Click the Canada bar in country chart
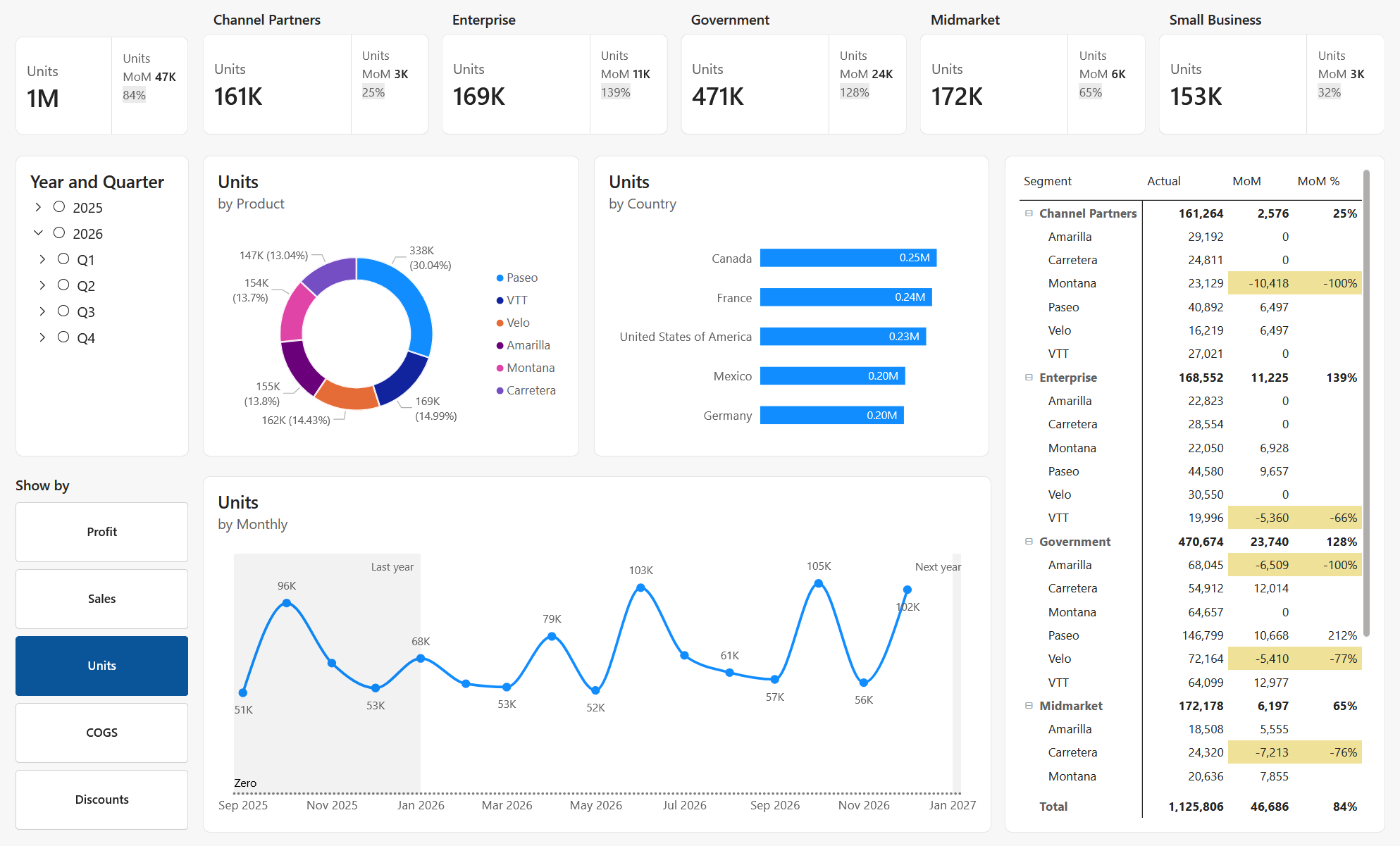The height and width of the screenshot is (846, 1400). tap(848, 258)
